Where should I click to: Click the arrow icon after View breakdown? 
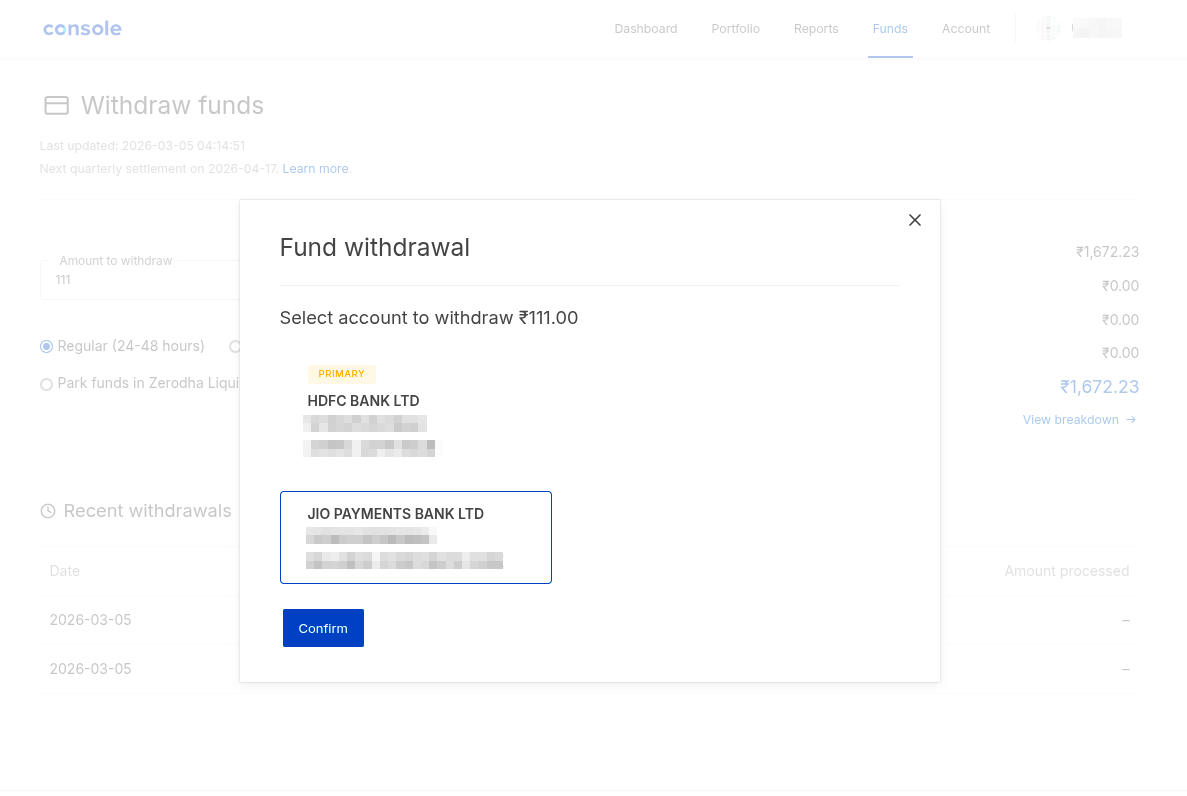pos(1131,420)
